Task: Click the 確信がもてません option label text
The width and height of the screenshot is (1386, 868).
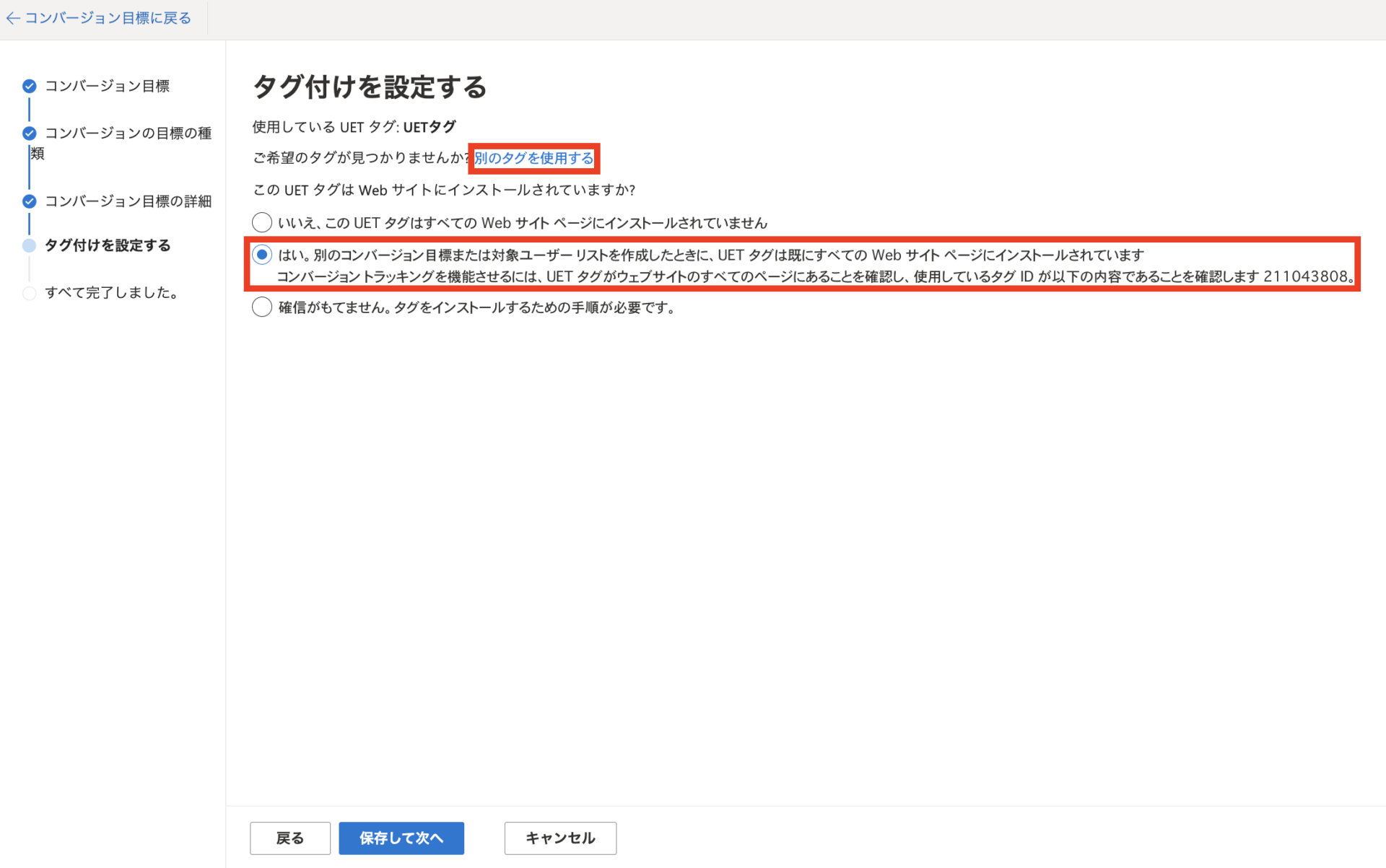Action: 476,307
